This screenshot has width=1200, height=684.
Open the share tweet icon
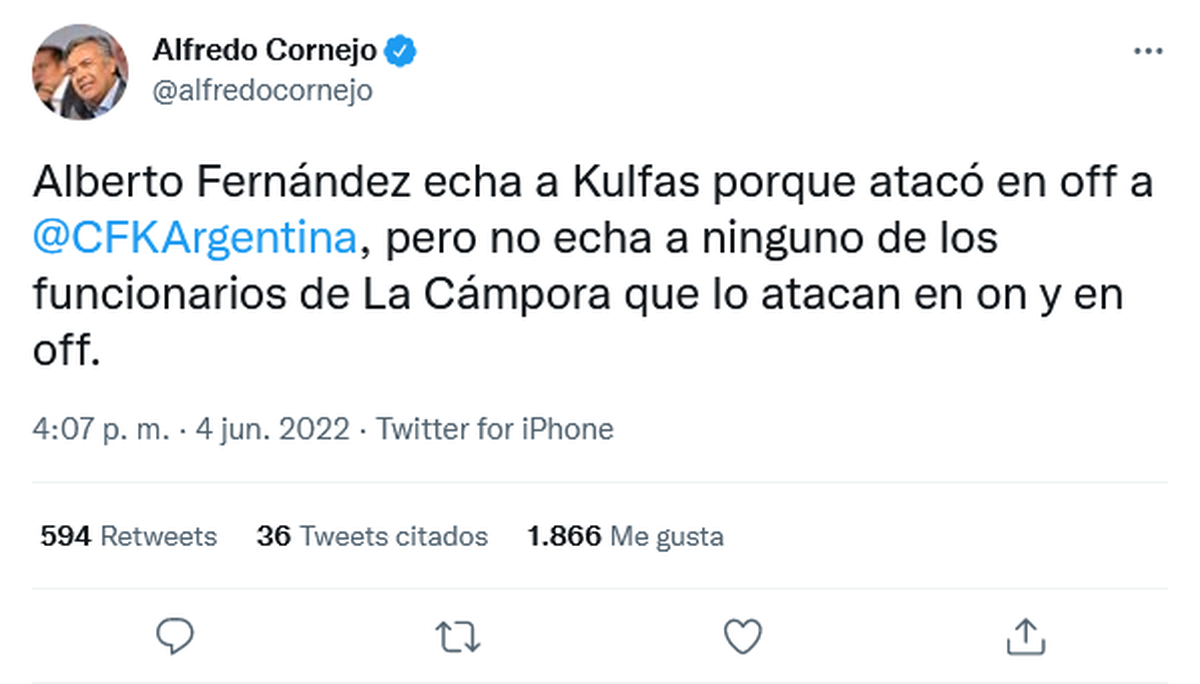pos(1025,635)
